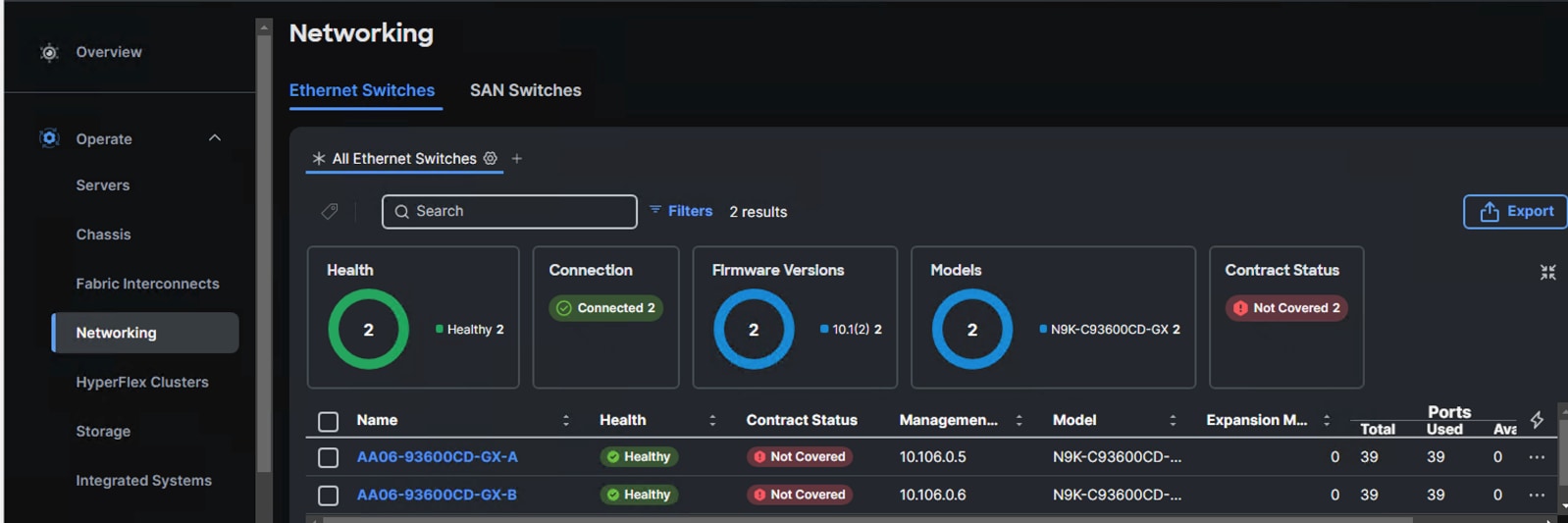Click the Contract Status column header
This screenshot has width=1568, height=523.
coord(802,420)
